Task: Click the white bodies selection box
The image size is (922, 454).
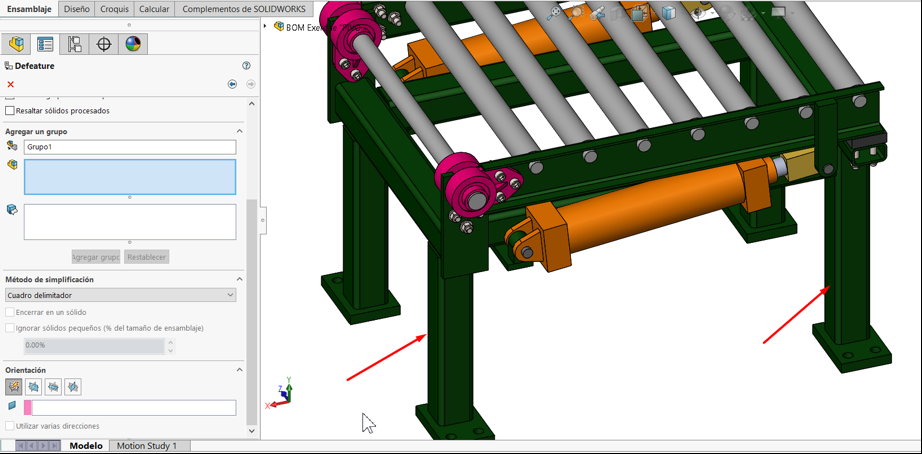Action: (130, 222)
